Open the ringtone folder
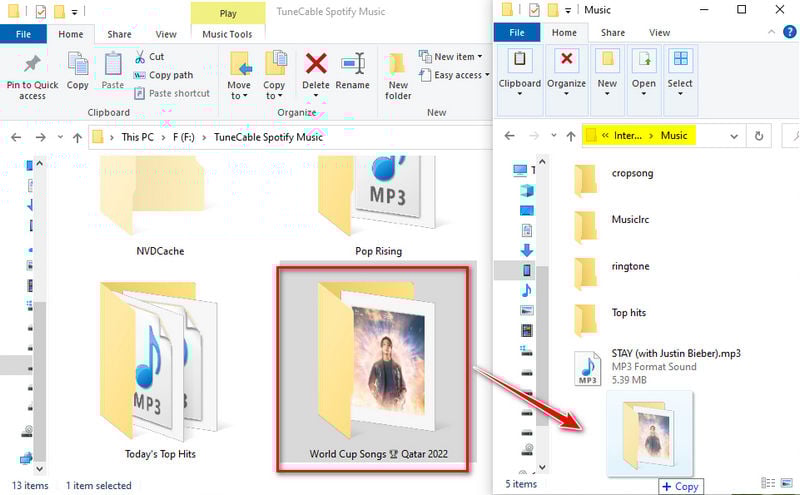 (611, 273)
